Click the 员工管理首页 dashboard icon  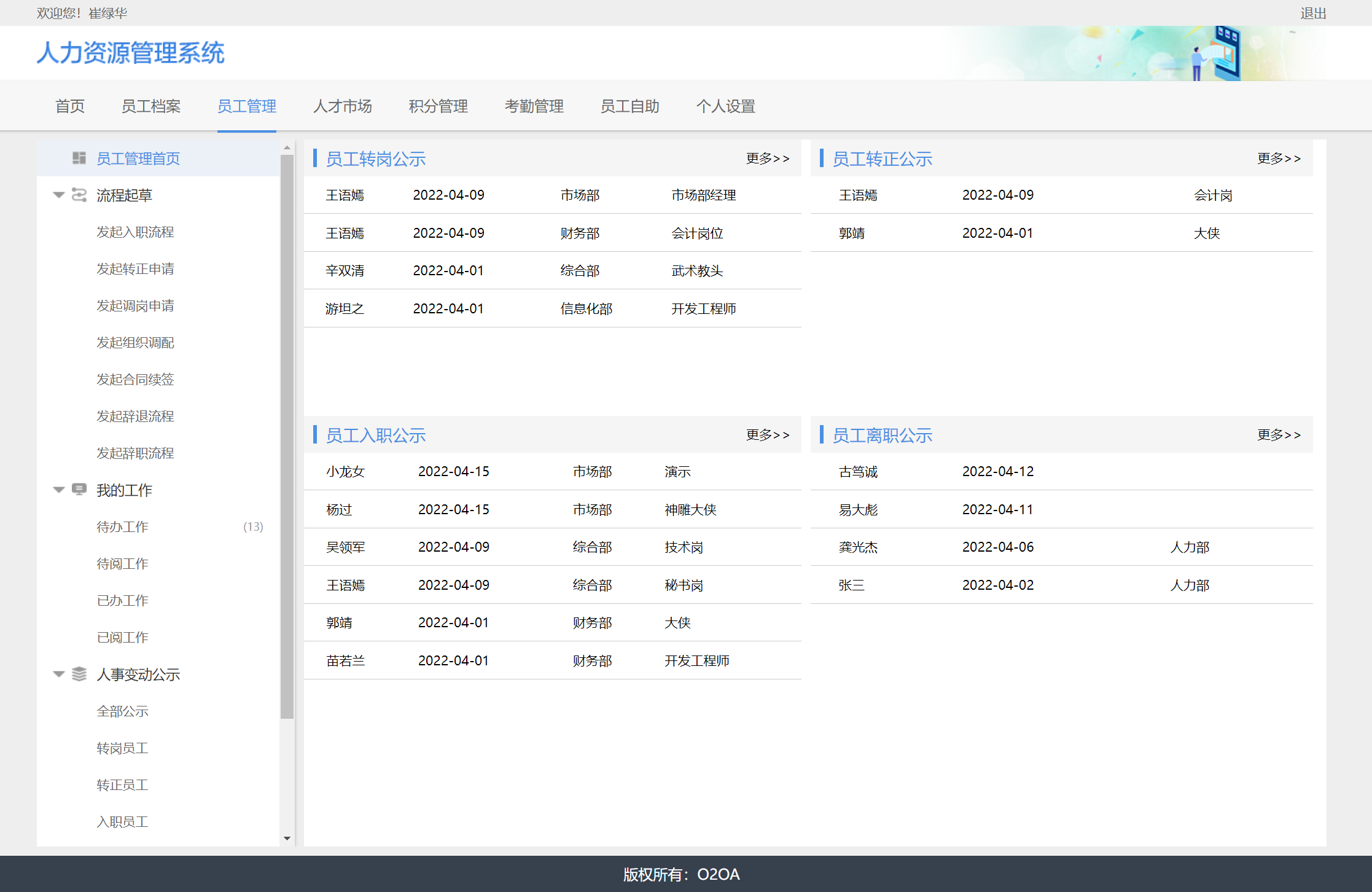[x=79, y=158]
